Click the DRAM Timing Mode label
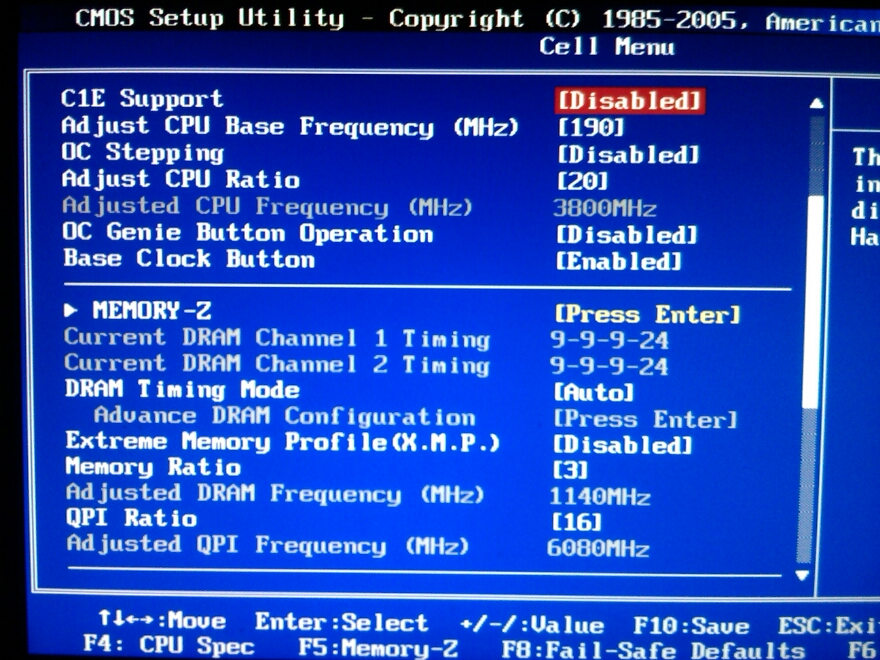880x660 pixels. 182,389
